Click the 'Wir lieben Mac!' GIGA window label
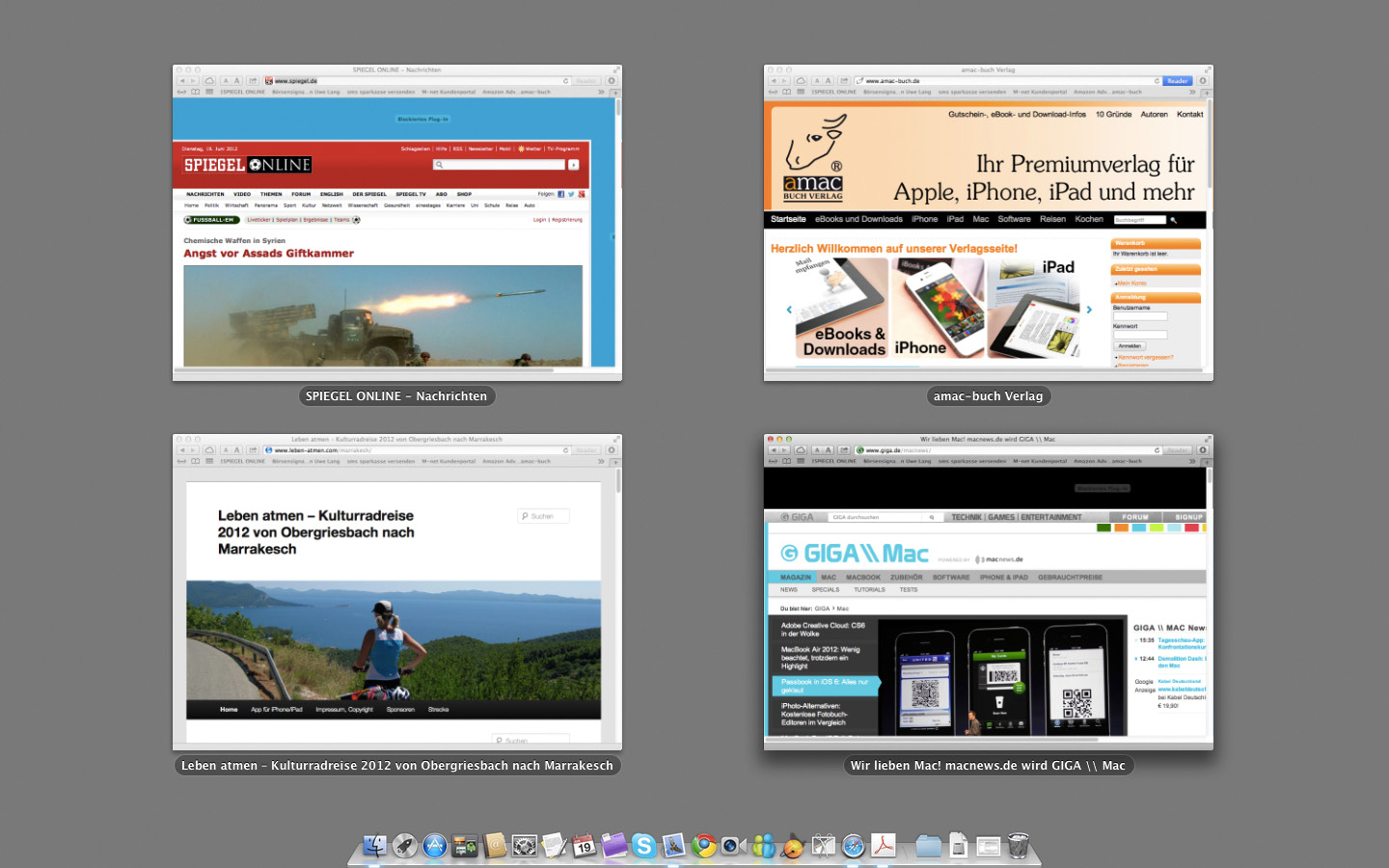This screenshot has width=1389, height=868. tap(988, 766)
